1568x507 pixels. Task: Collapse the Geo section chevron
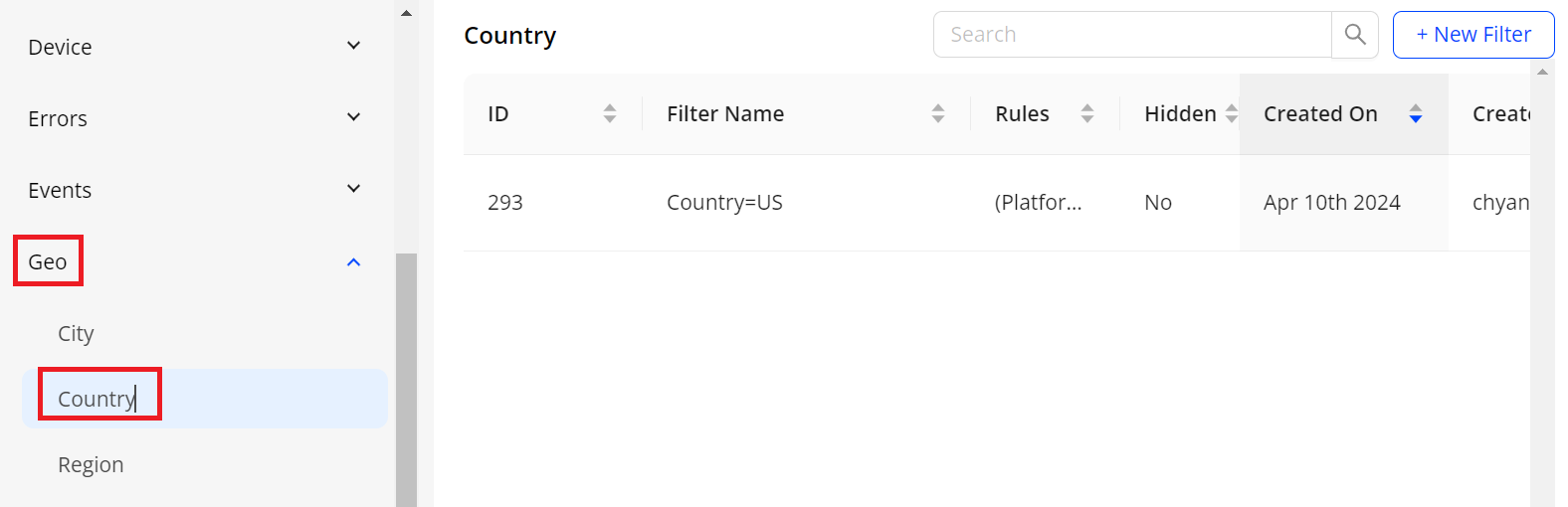pos(353,262)
